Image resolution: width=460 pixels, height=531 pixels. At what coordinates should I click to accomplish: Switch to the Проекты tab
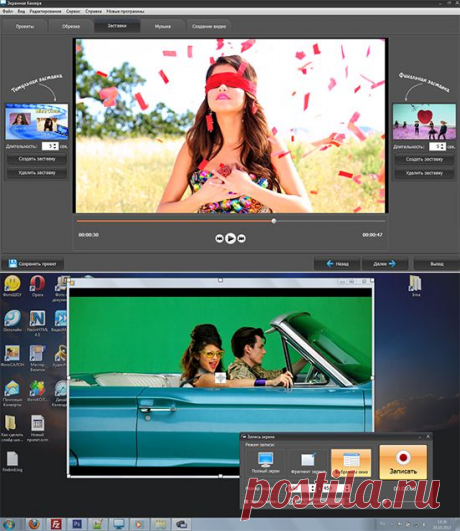24,26
